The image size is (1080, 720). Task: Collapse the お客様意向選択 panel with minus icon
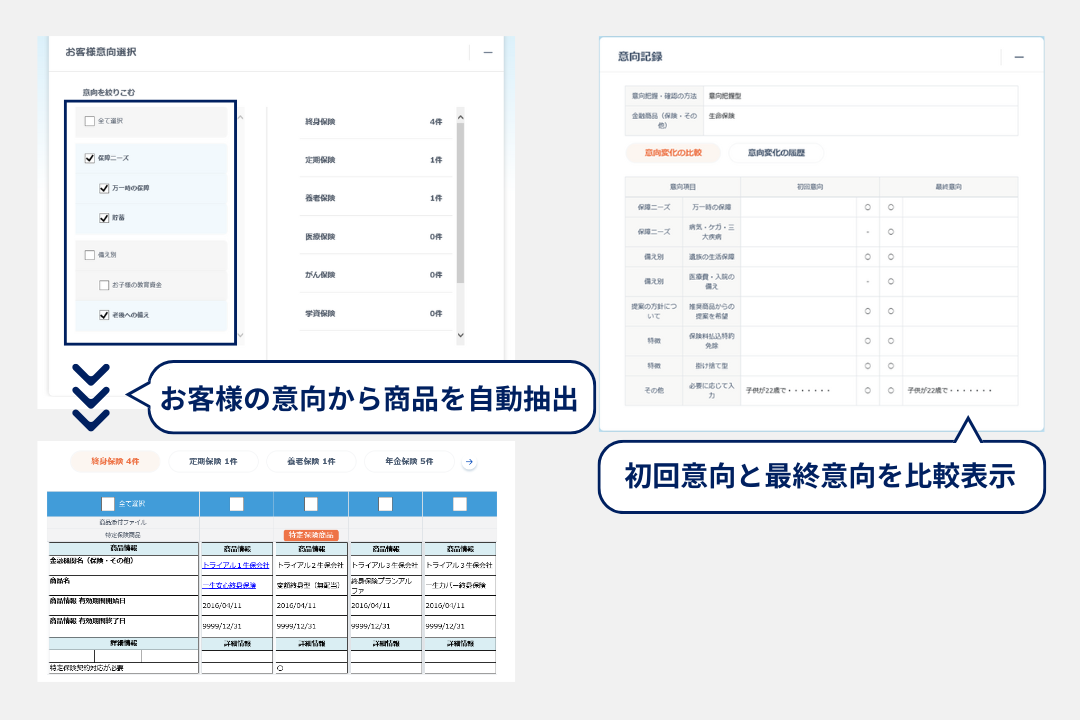pyautogui.click(x=487, y=52)
